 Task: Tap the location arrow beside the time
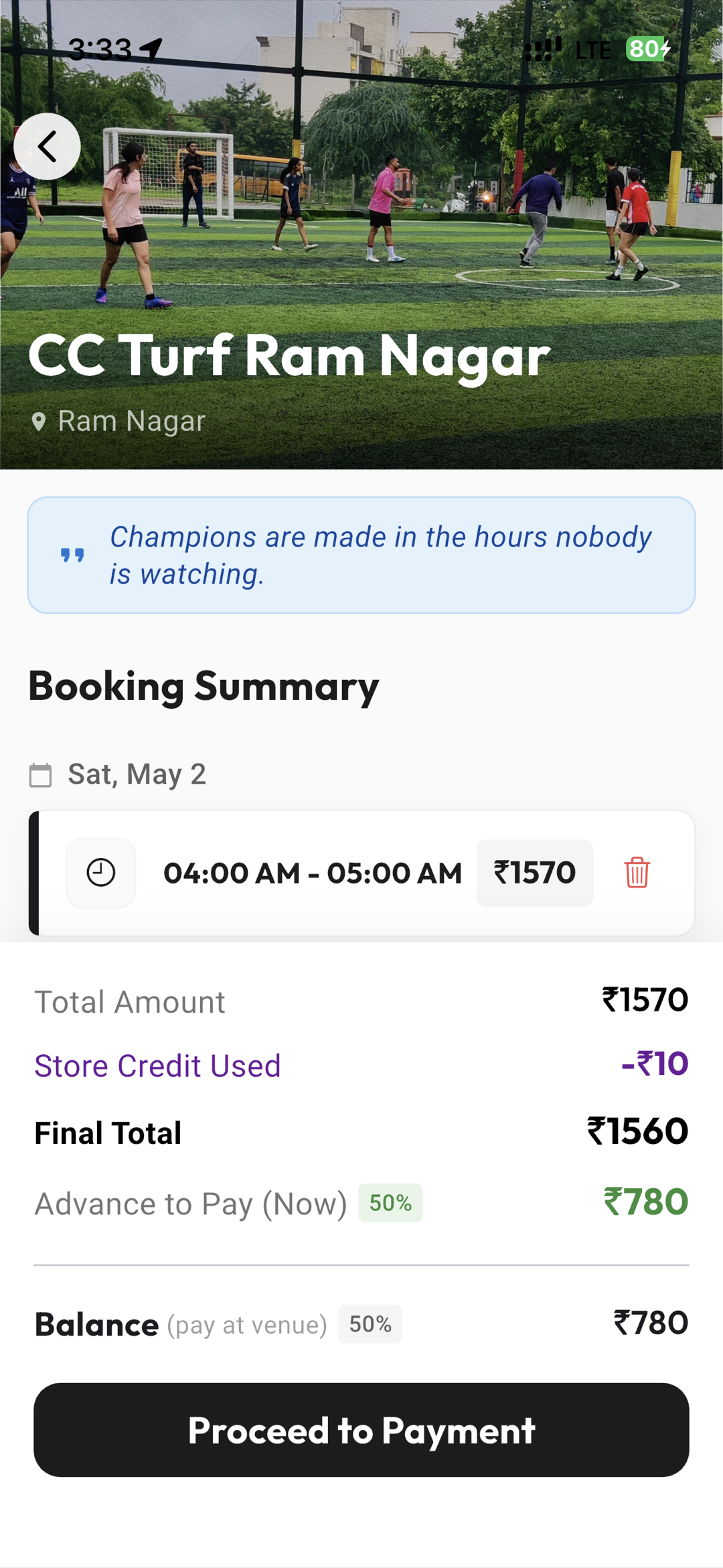click(x=151, y=49)
